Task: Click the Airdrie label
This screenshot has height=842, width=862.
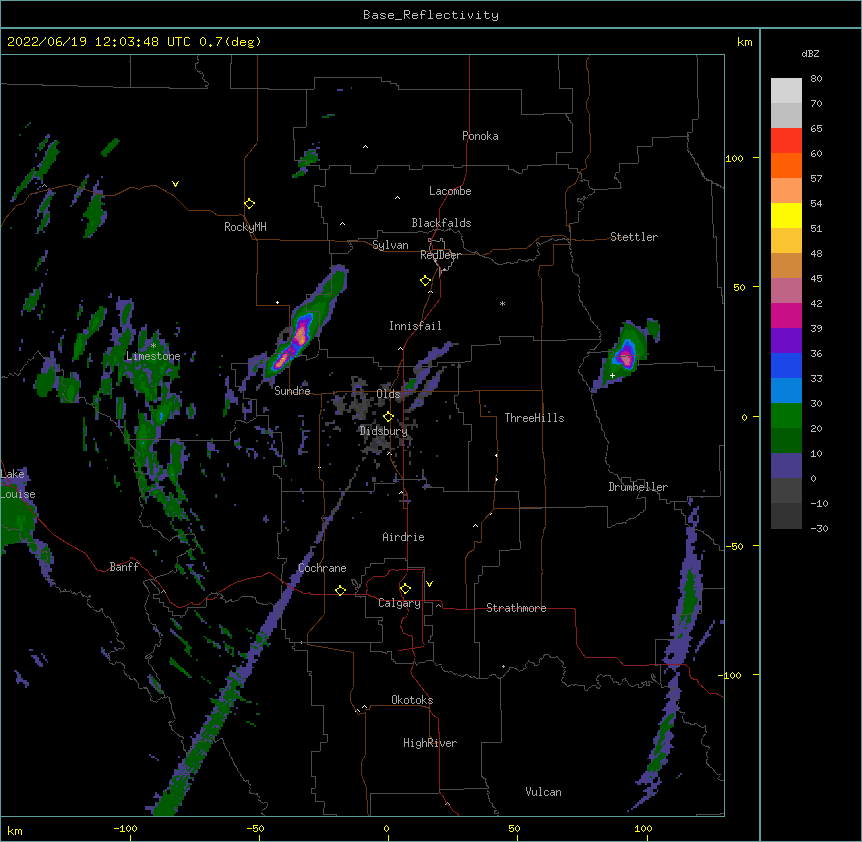Action: tap(403, 537)
